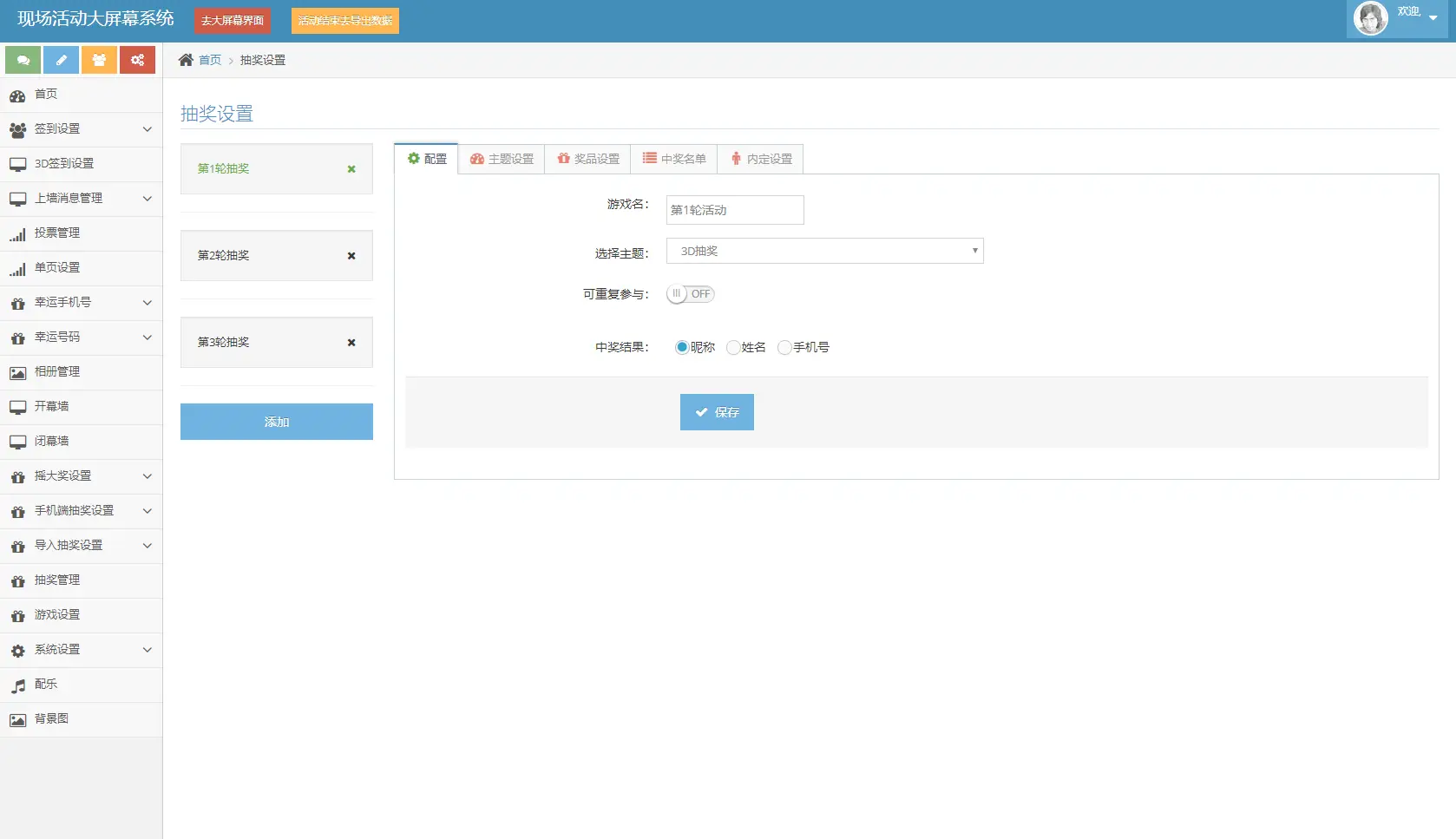Image resolution: width=1456 pixels, height=839 pixels.
Task: Expand the 系统设置 sidebar menu
Action: 56,649
